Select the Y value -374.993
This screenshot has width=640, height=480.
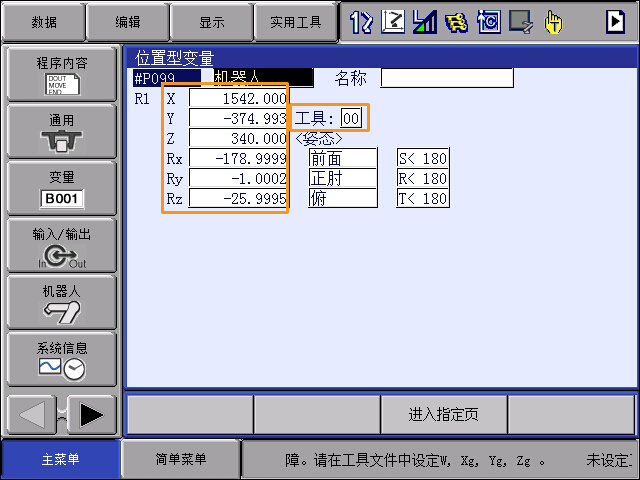click(x=238, y=118)
